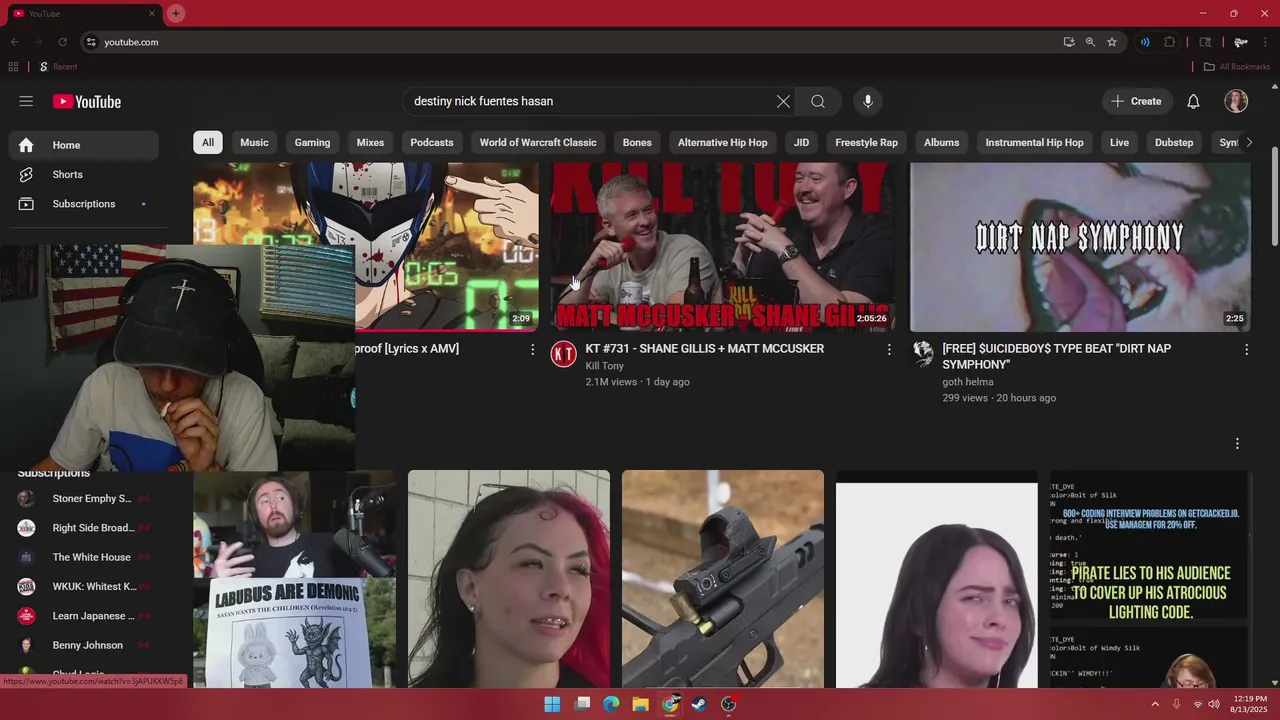Open the YouTube guide hamburger menu

click(26, 101)
